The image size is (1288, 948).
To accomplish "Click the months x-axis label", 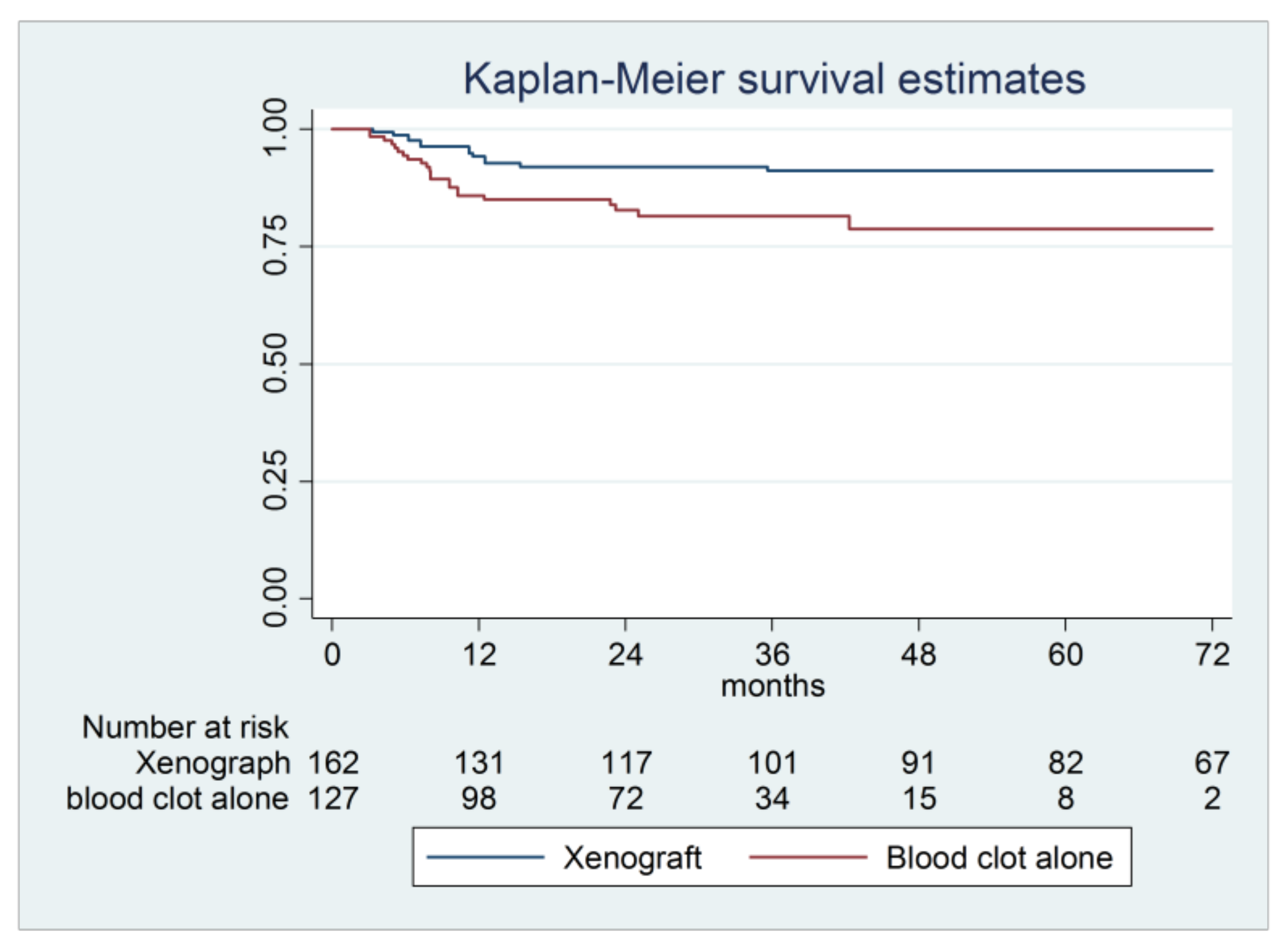I will (x=772, y=686).
